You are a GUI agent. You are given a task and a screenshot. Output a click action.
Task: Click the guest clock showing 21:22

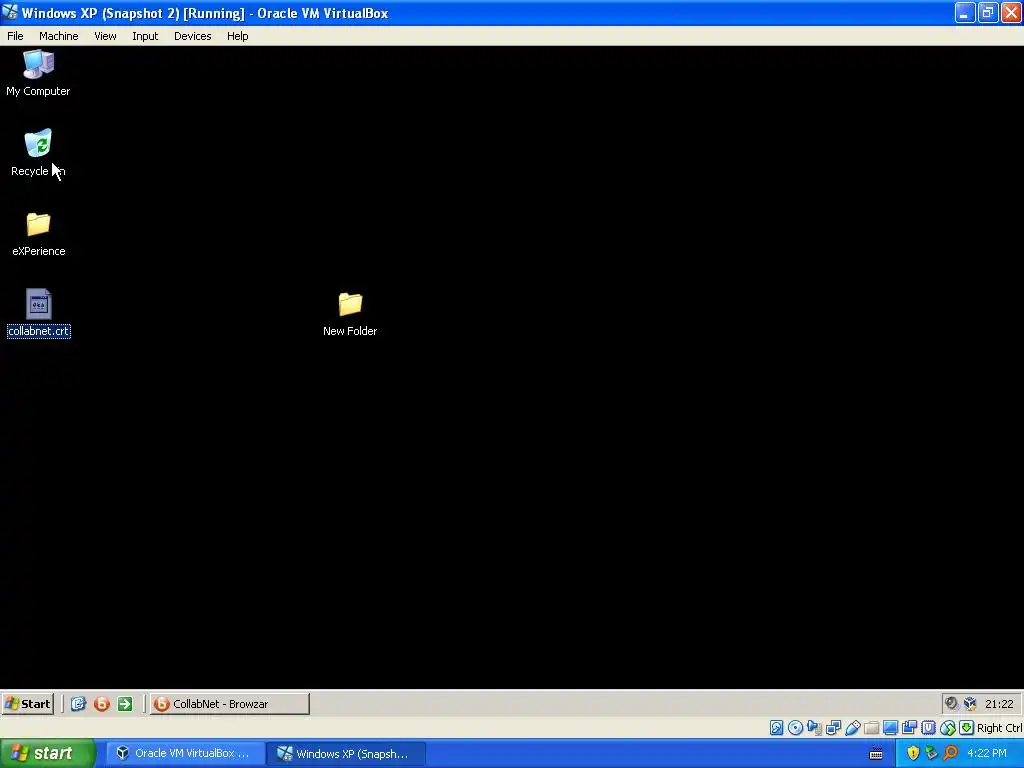point(999,704)
